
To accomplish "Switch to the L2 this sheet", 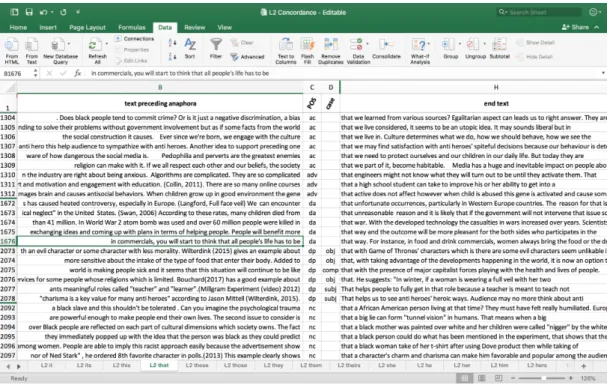I will click(122, 365).
